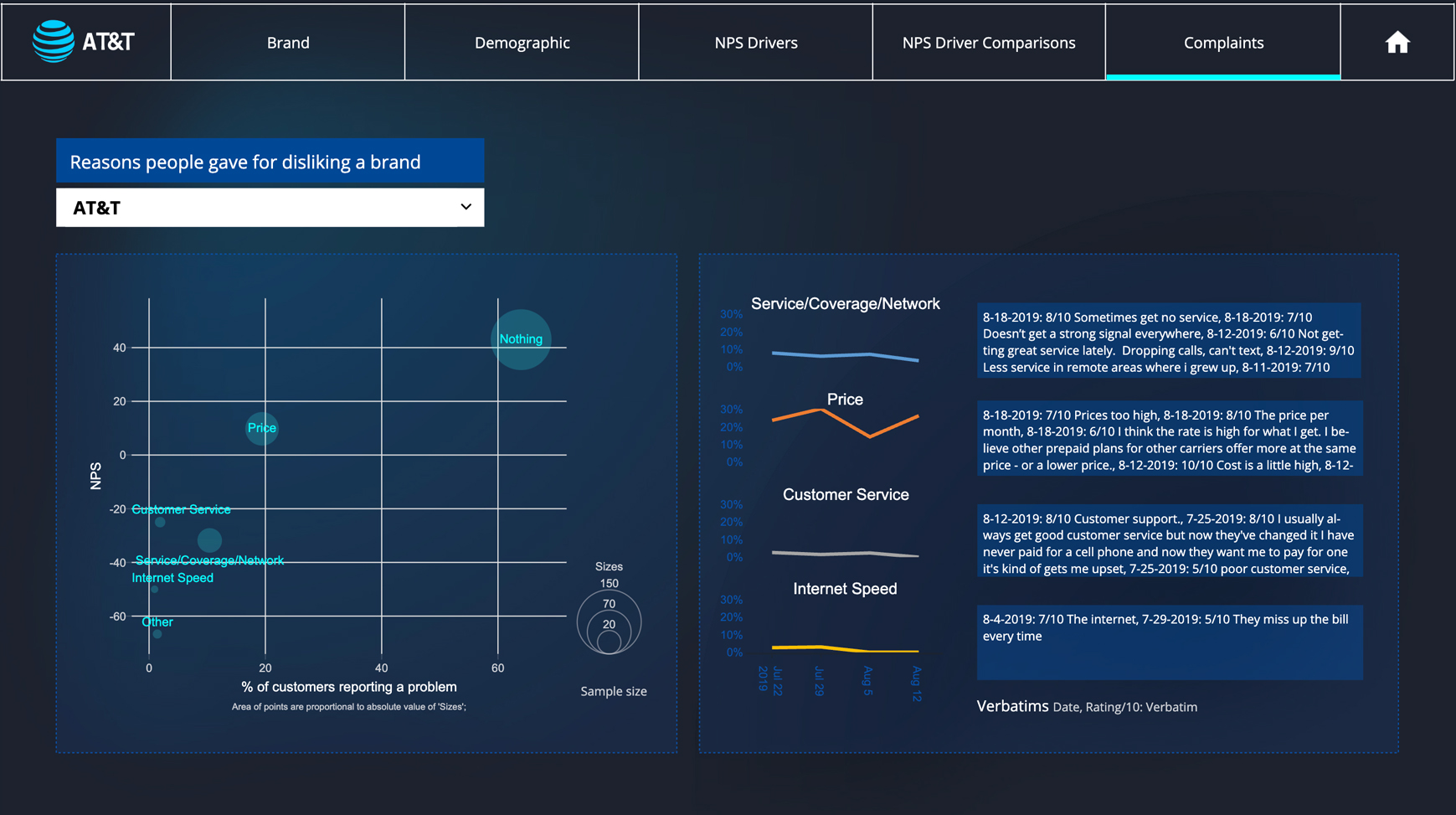The image size is (1456, 815).
Task: Click the Service/Coverage/Network bubble
Action: pyautogui.click(x=209, y=540)
